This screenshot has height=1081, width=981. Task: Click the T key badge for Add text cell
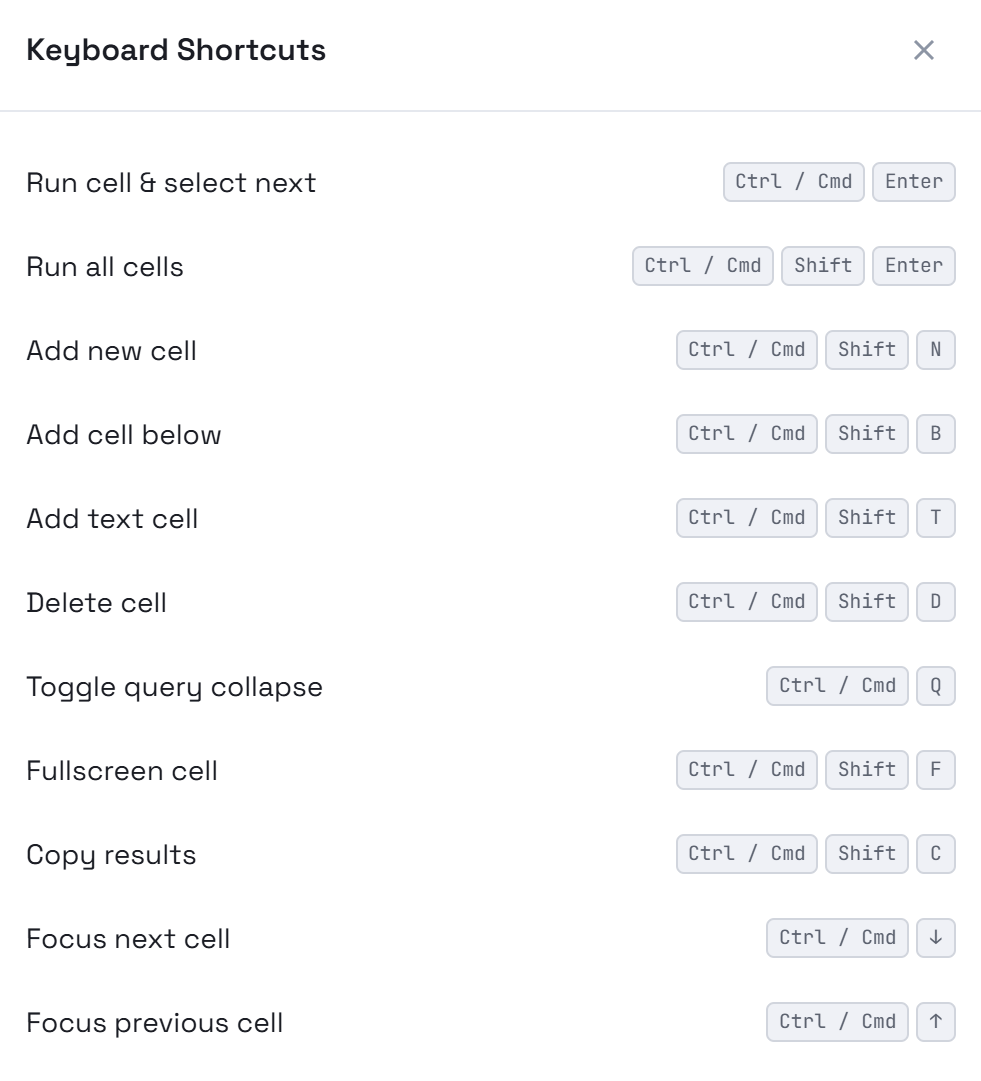coord(936,518)
